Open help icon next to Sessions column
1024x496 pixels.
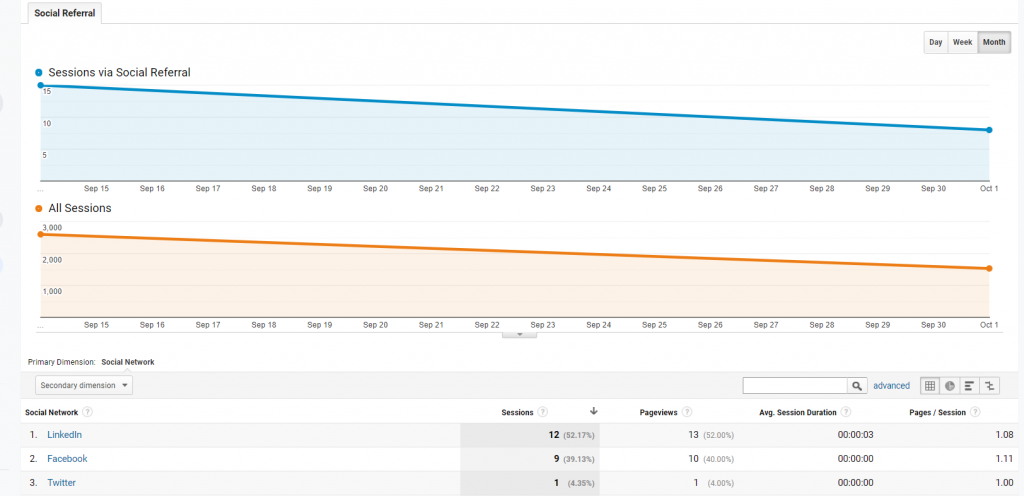(x=543, y=412)
